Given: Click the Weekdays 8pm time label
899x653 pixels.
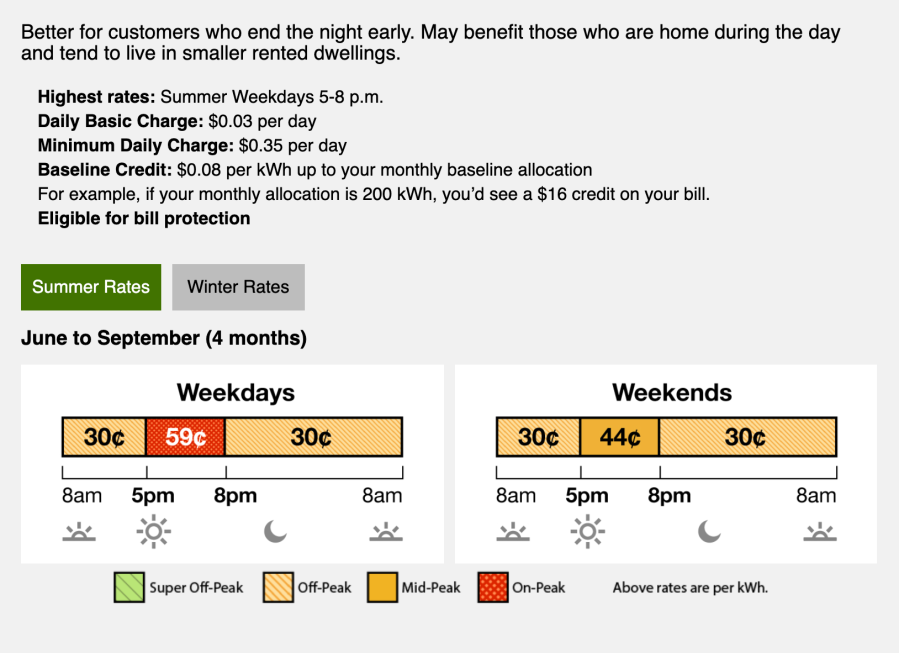Looking at the screenshot, I should tap(236, 495).
